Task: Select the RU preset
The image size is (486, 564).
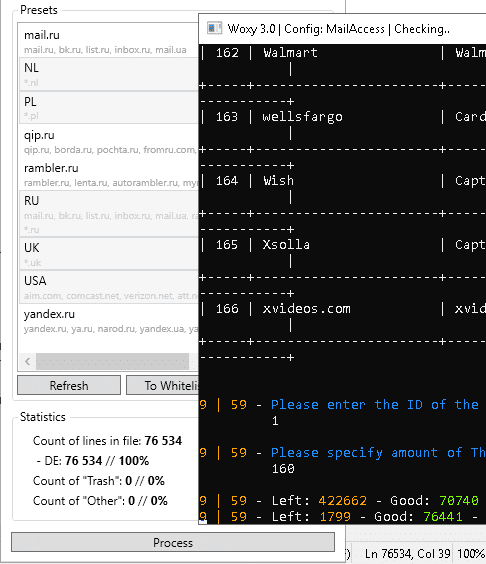Action: (108, 214)
